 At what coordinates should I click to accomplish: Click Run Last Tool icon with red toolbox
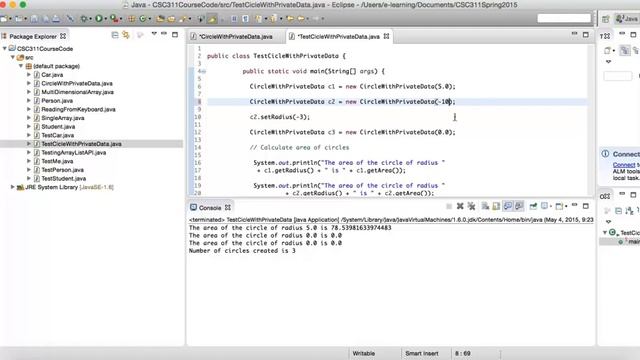tap(115, 19)
